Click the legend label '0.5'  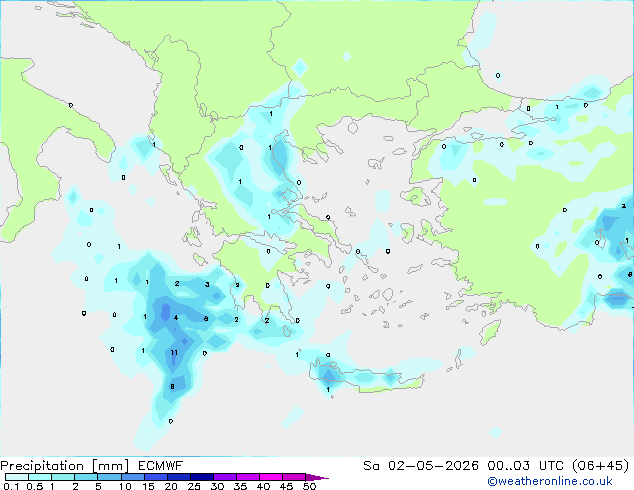click(x=35, y=486)
